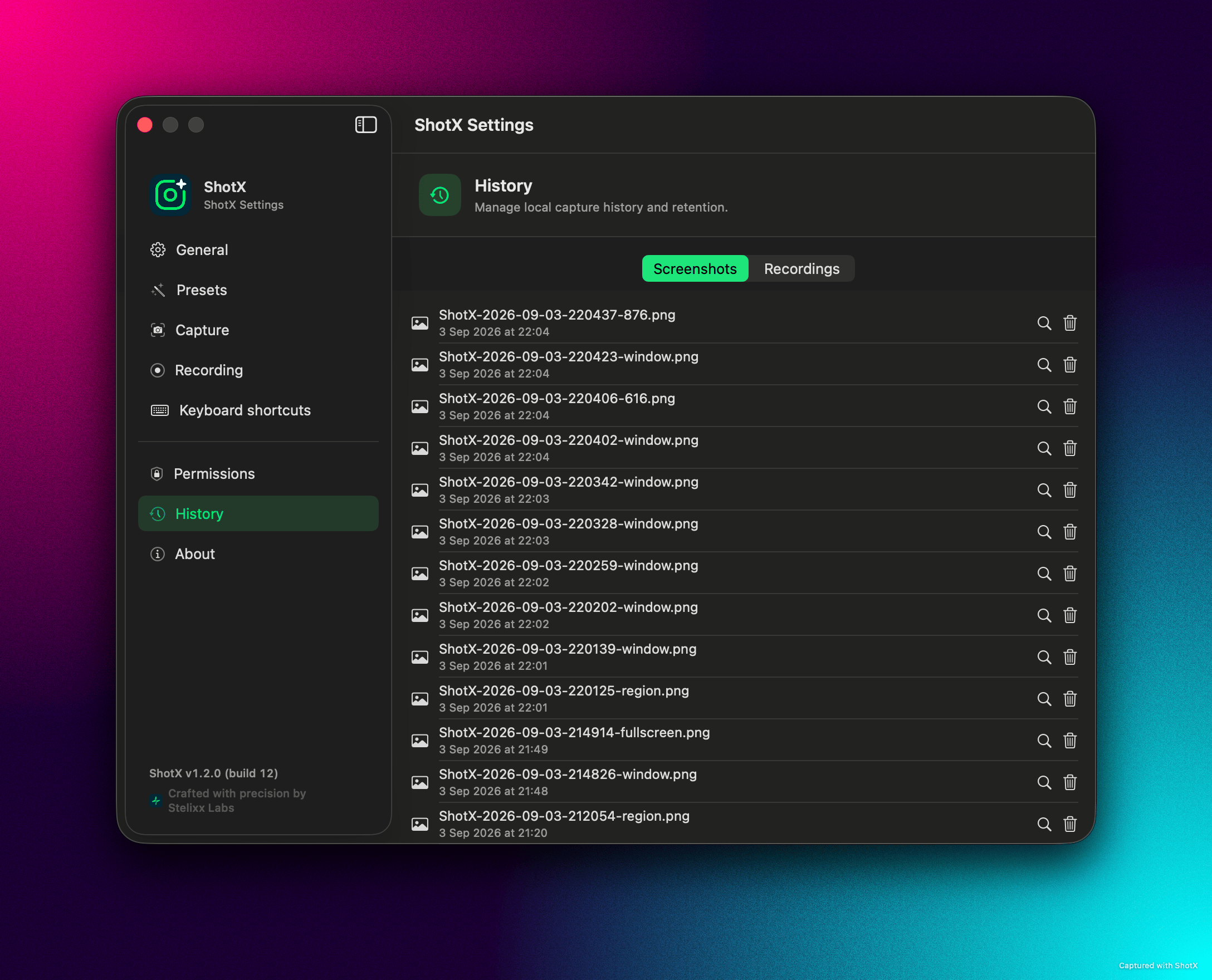Click trash on 220139-window.png row

pyautogui.click(x=1069, y=657)
